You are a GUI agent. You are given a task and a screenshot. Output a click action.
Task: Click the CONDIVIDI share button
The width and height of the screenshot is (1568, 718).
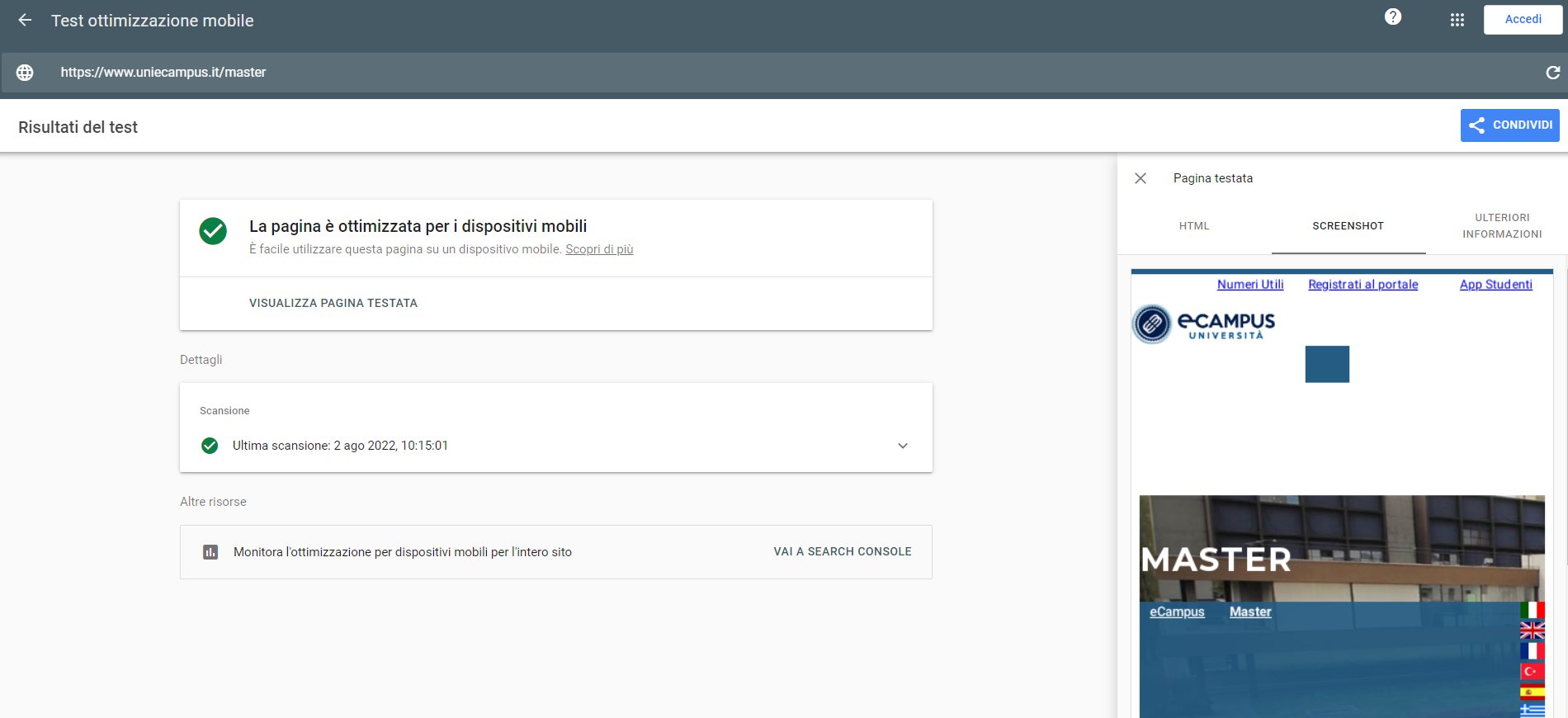point(1509,125)
